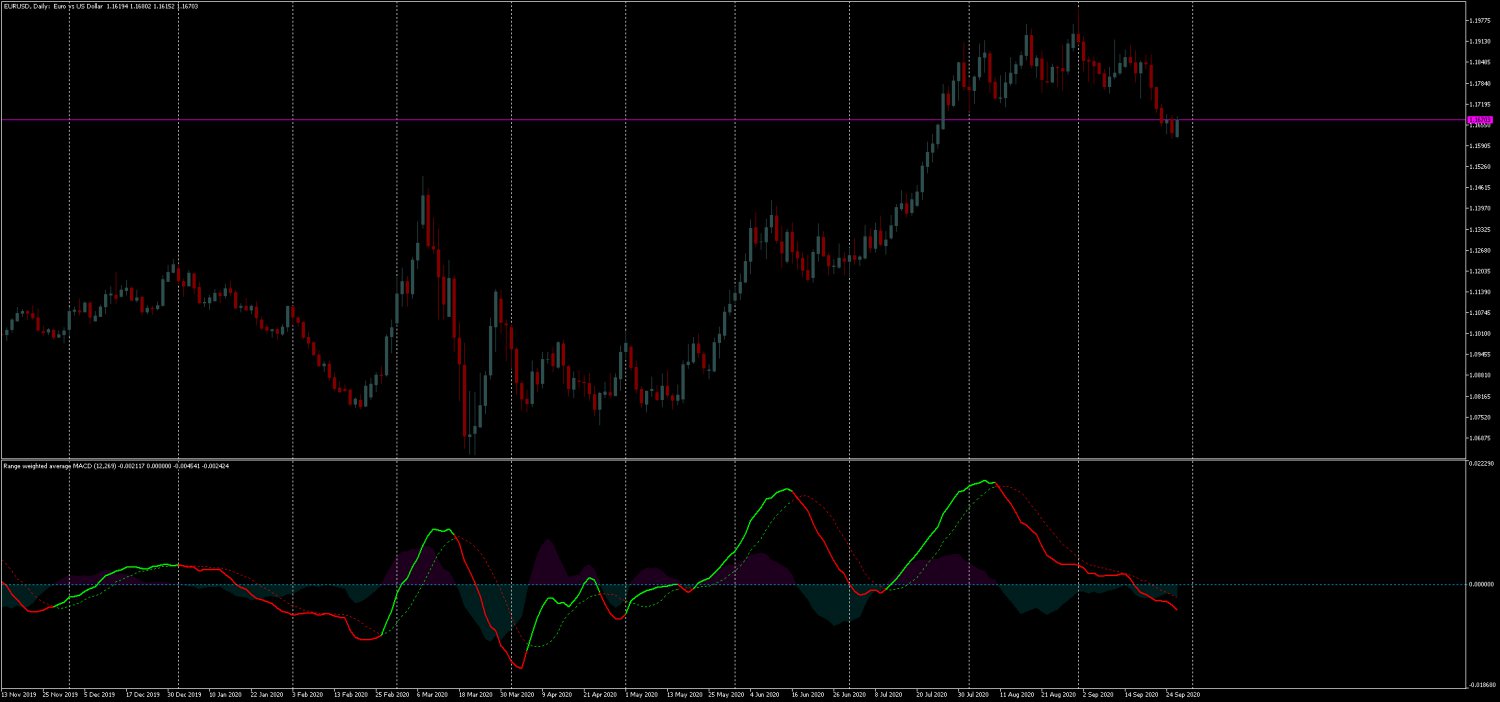Click the 1.16703 price tag on right axis
1500x702 pixels.
[1480, 120]
